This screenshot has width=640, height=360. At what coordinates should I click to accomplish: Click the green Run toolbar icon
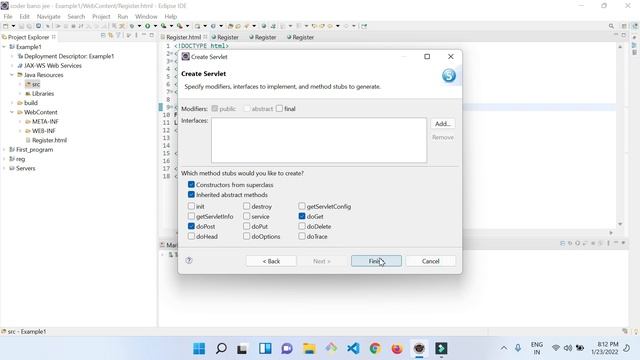pos(148,26)
